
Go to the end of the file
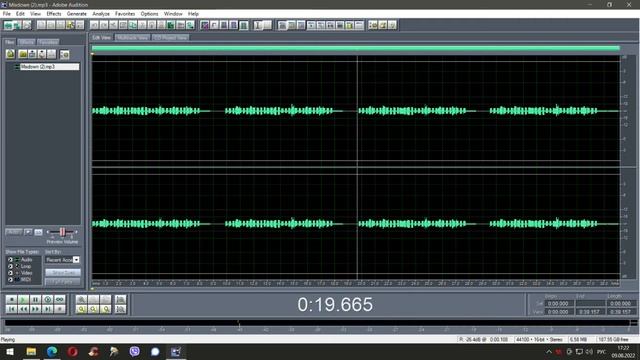click(x=48, y=309)
